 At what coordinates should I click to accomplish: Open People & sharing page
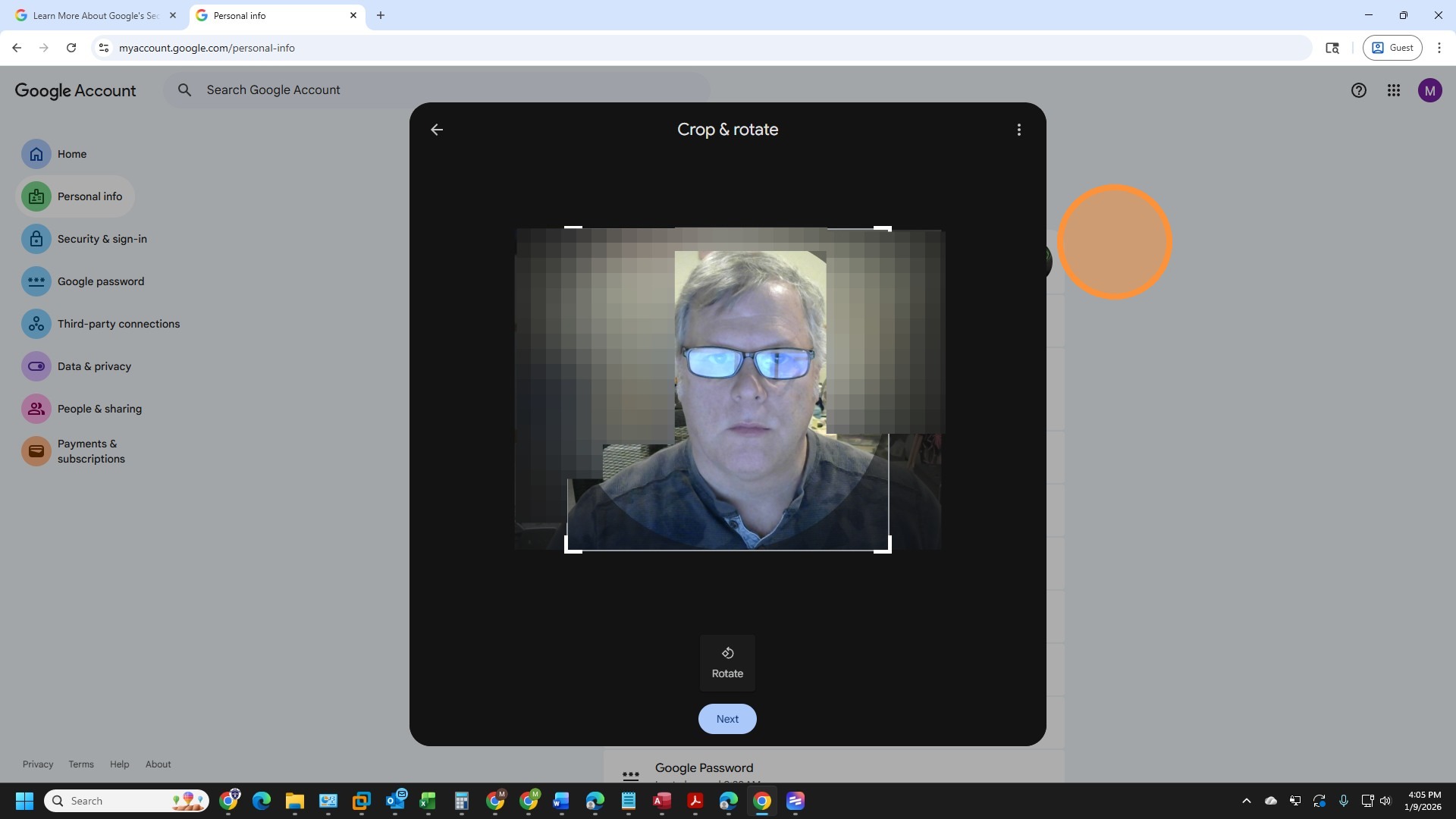[99, 409]
